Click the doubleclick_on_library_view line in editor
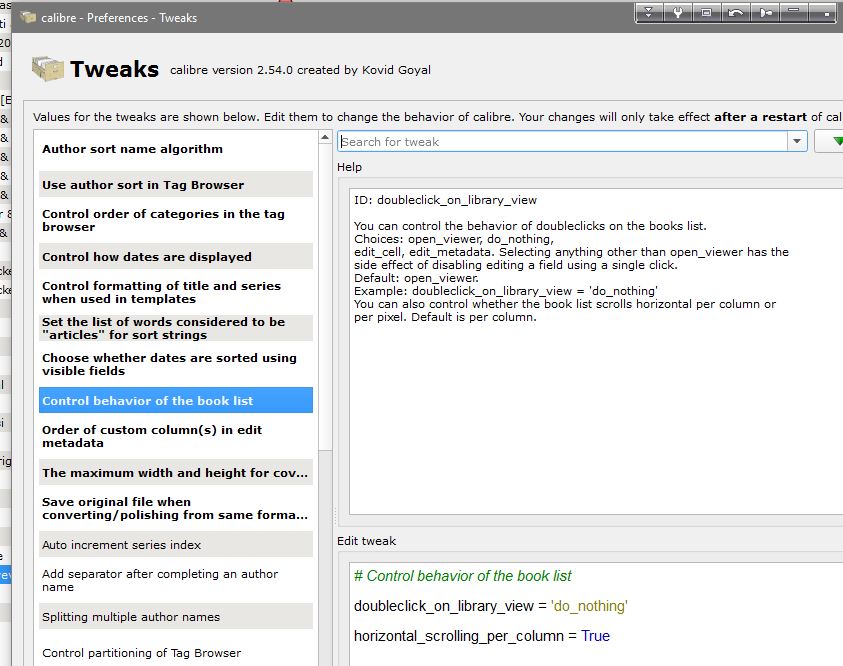843x666 pixels. (x=491, y=606)
